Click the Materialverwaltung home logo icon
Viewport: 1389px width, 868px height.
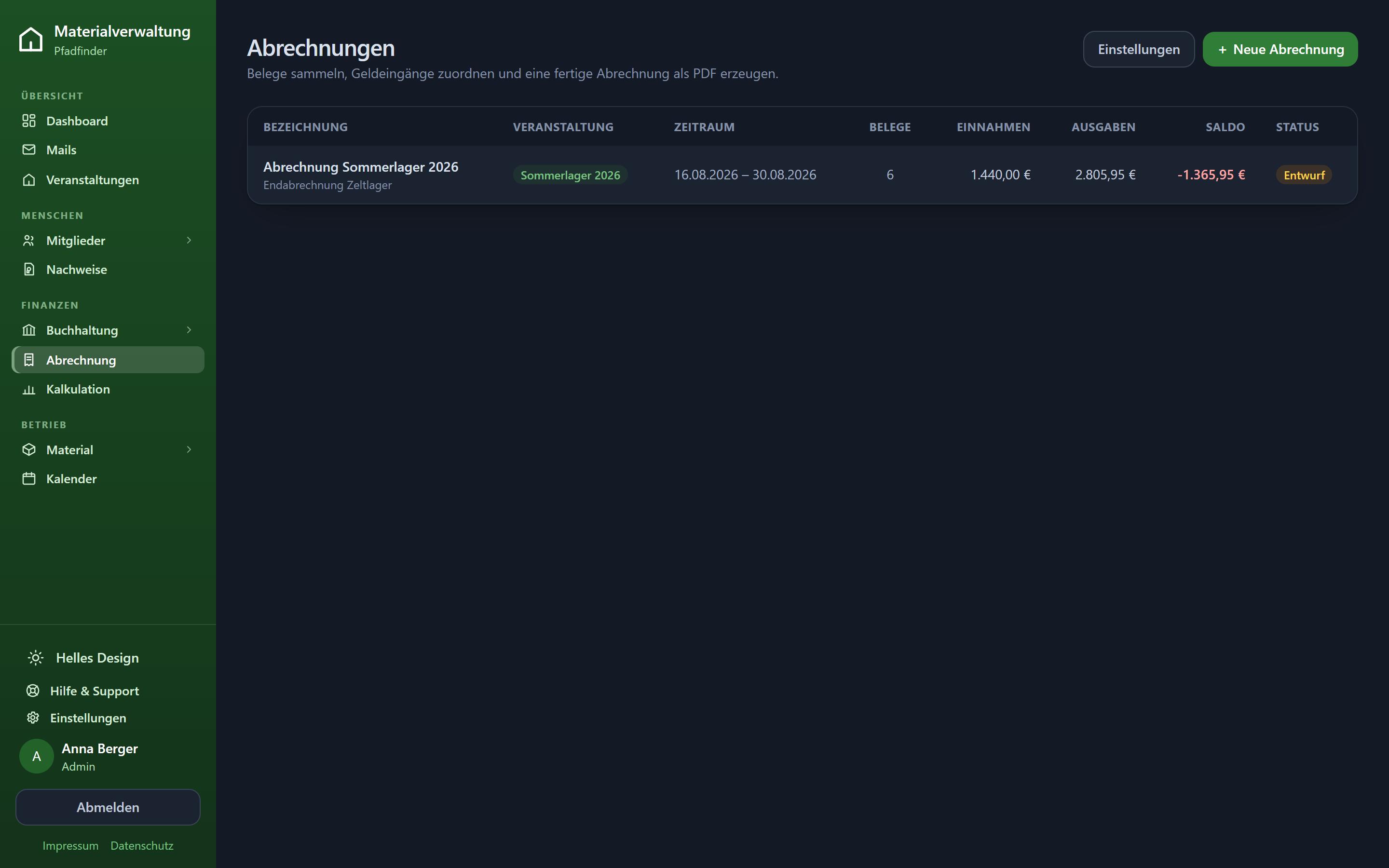pos(31,40)
